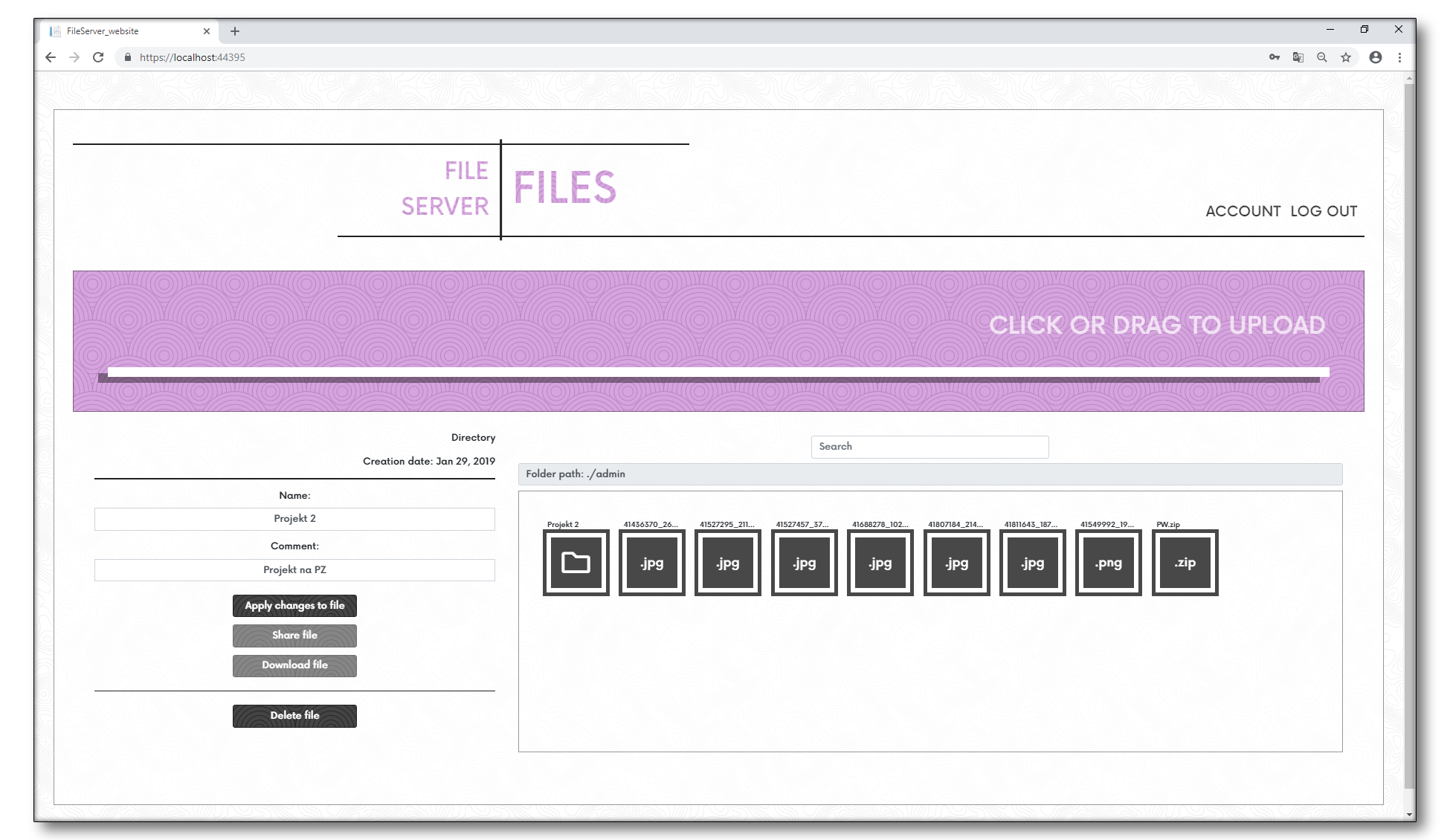Click the Folder path ./admin bar

tap(930, 474)
